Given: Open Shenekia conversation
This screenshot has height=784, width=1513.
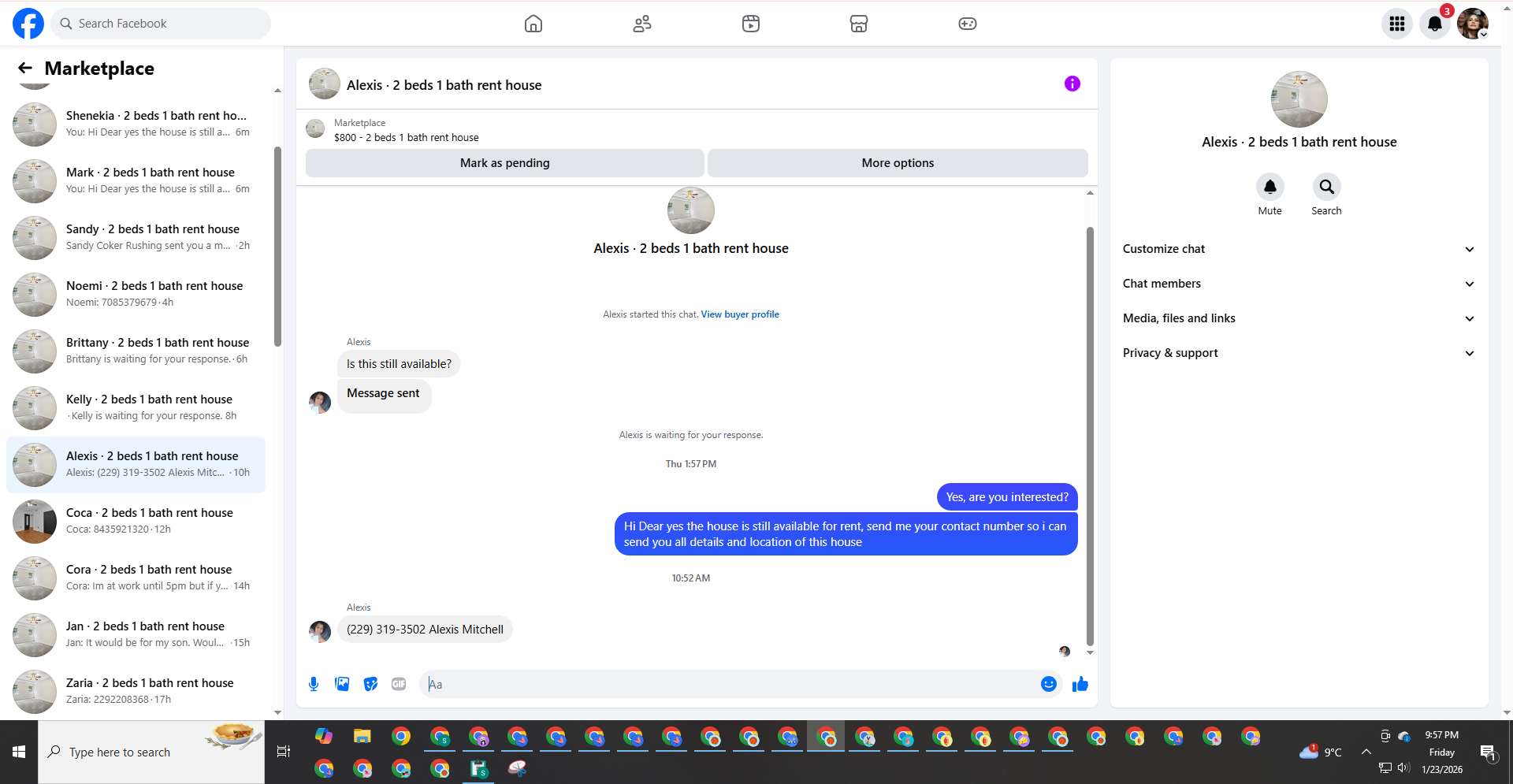Looking at the screenshot, I should point(136,124).
